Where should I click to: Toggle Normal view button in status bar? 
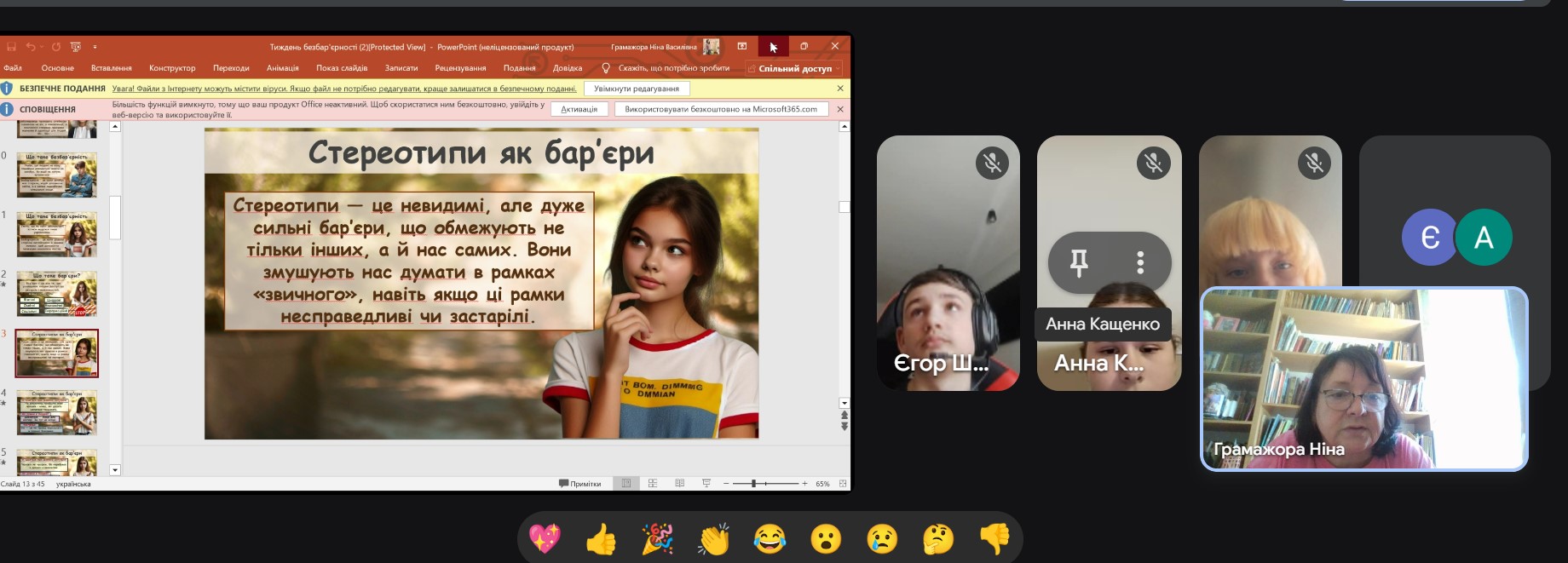pos(626,484)
